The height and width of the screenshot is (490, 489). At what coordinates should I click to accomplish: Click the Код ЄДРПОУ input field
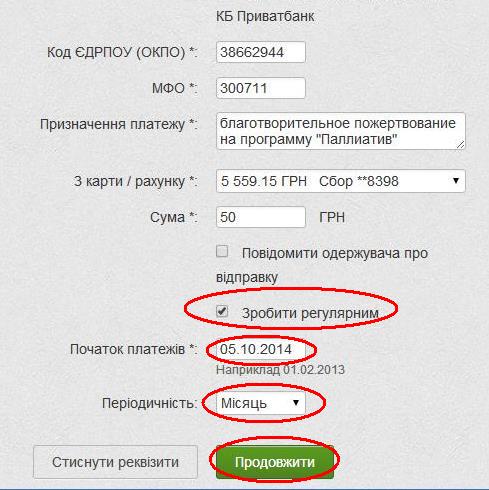(261, 52)
